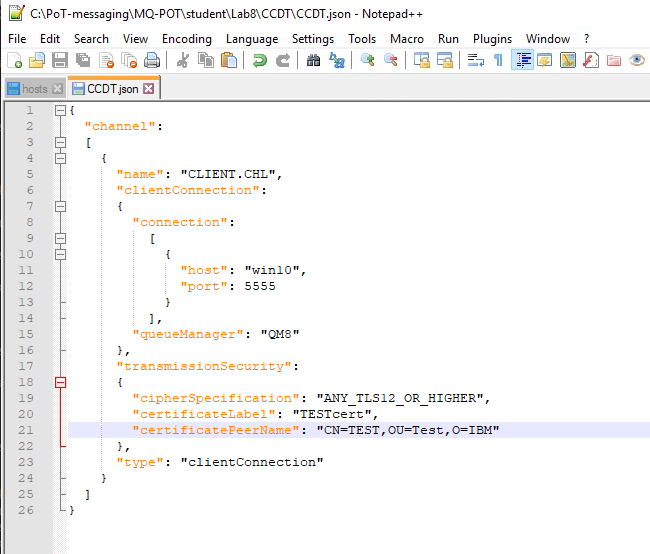Open the File menu
Image resolution: width=650 pixels, height=554 pixels.
(x=17, y=39)
